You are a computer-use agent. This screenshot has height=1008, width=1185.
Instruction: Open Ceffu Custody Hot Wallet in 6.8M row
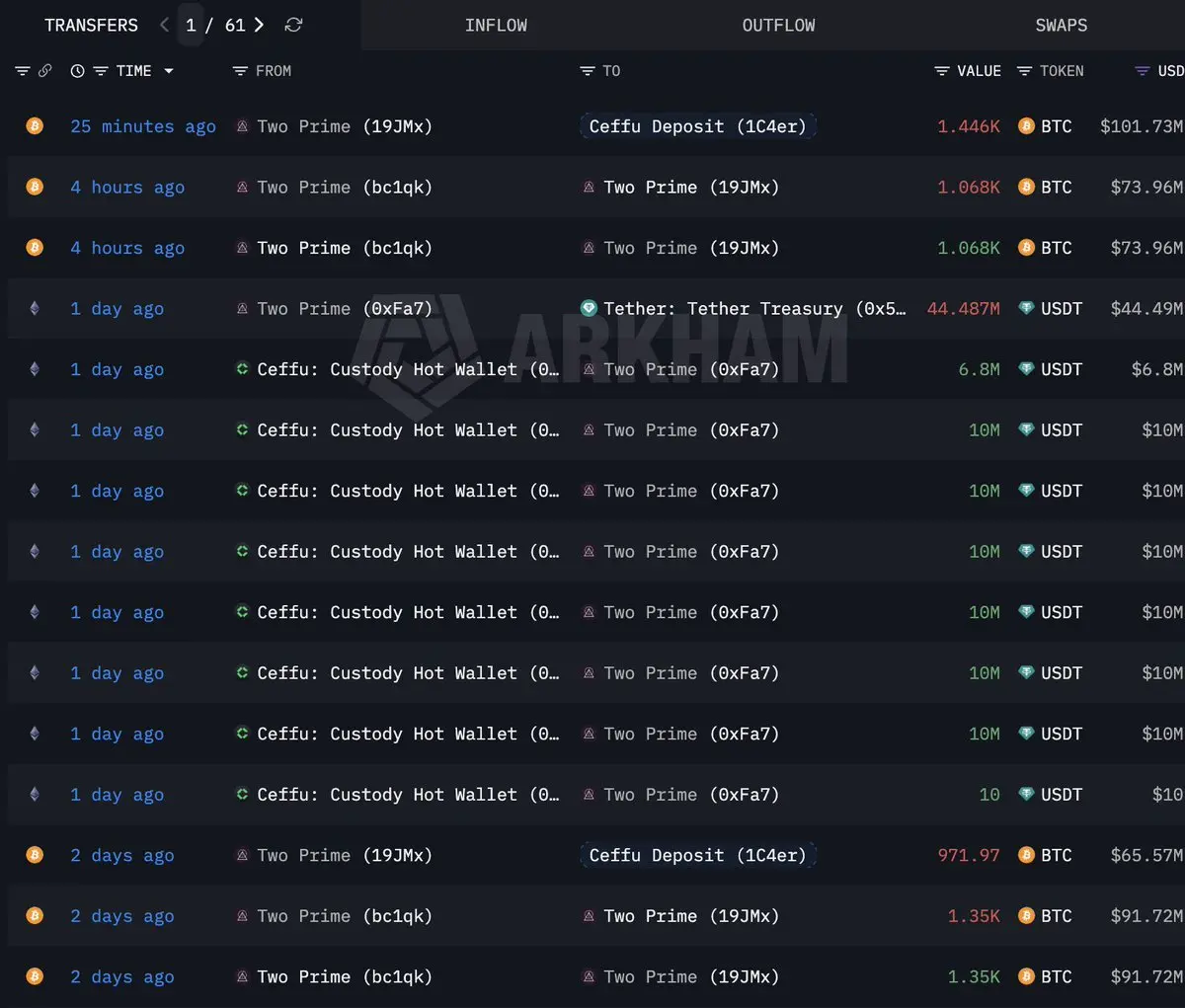tap(408, 369)
